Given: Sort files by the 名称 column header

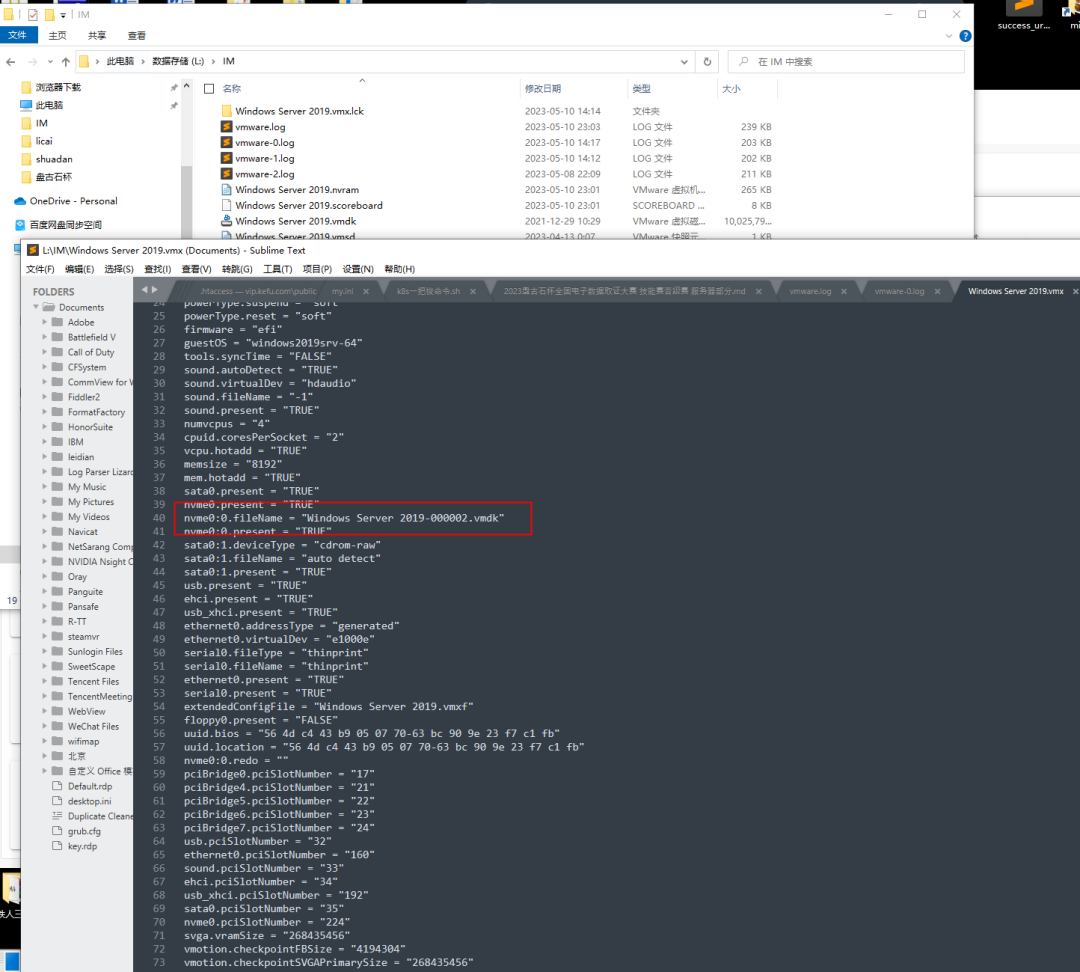Looking at the screenshot, I should tap(232, 89).
